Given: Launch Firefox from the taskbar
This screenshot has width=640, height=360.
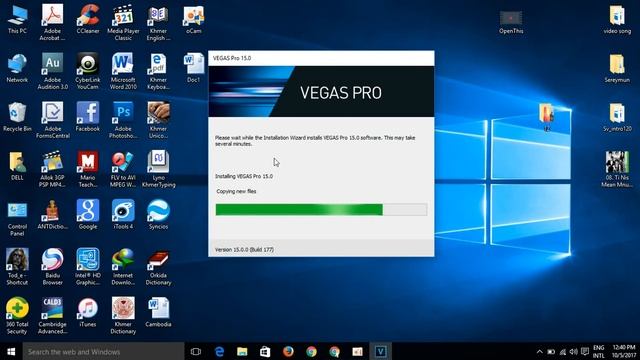Looking at the screenshot, I should pos(288,351).
